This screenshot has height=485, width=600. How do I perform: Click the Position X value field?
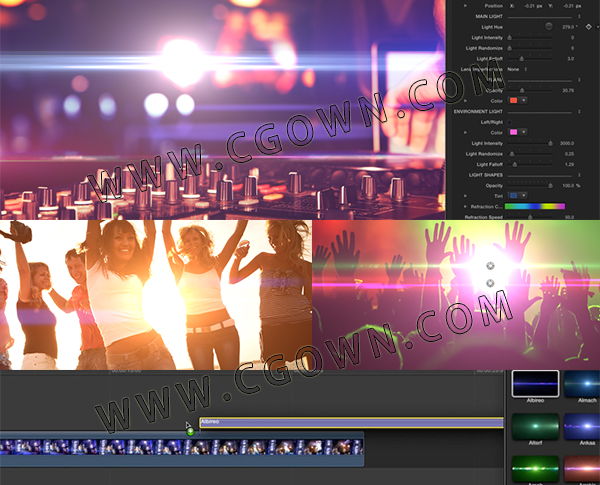(533, 6)
